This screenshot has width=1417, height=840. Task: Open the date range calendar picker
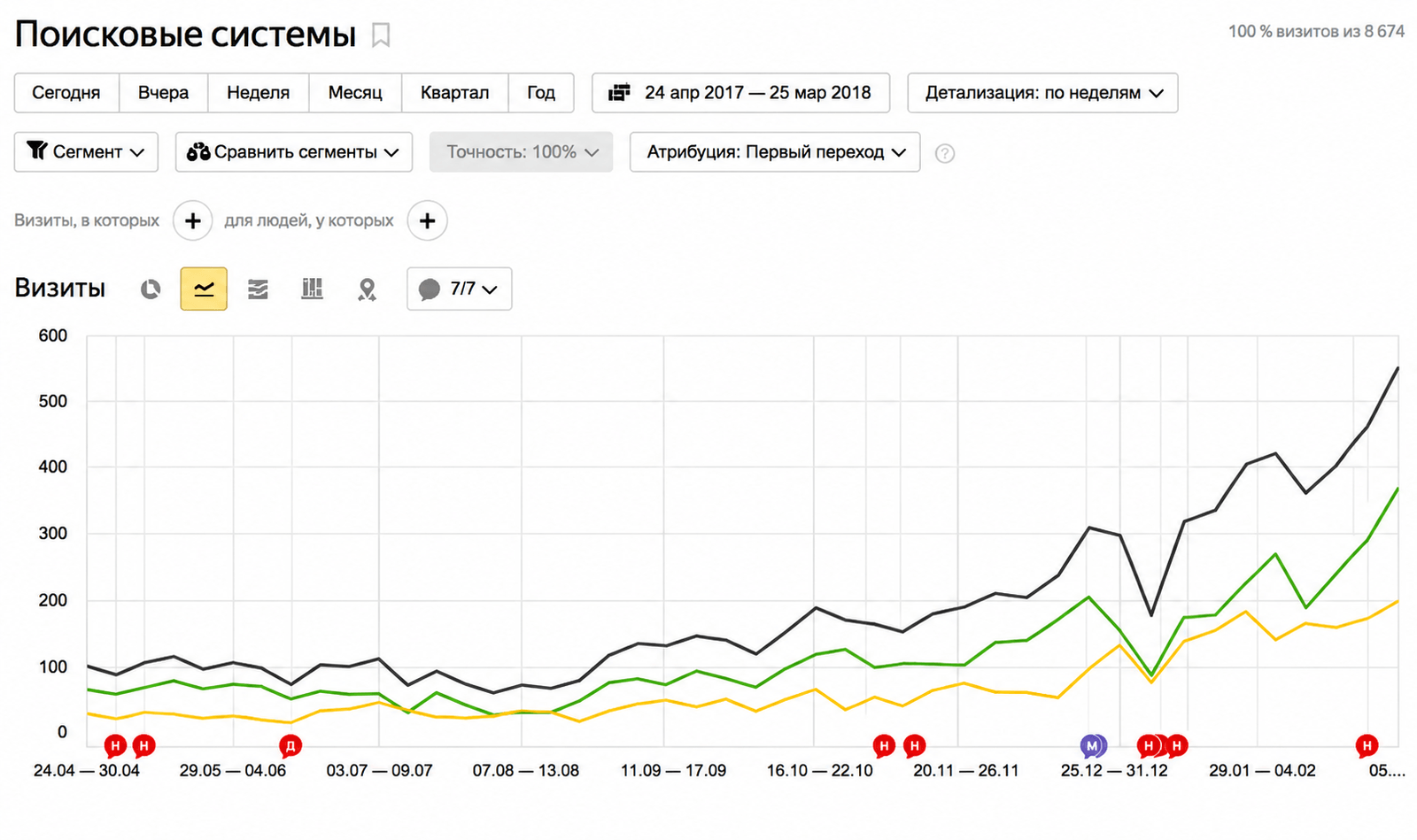(740, 93)
